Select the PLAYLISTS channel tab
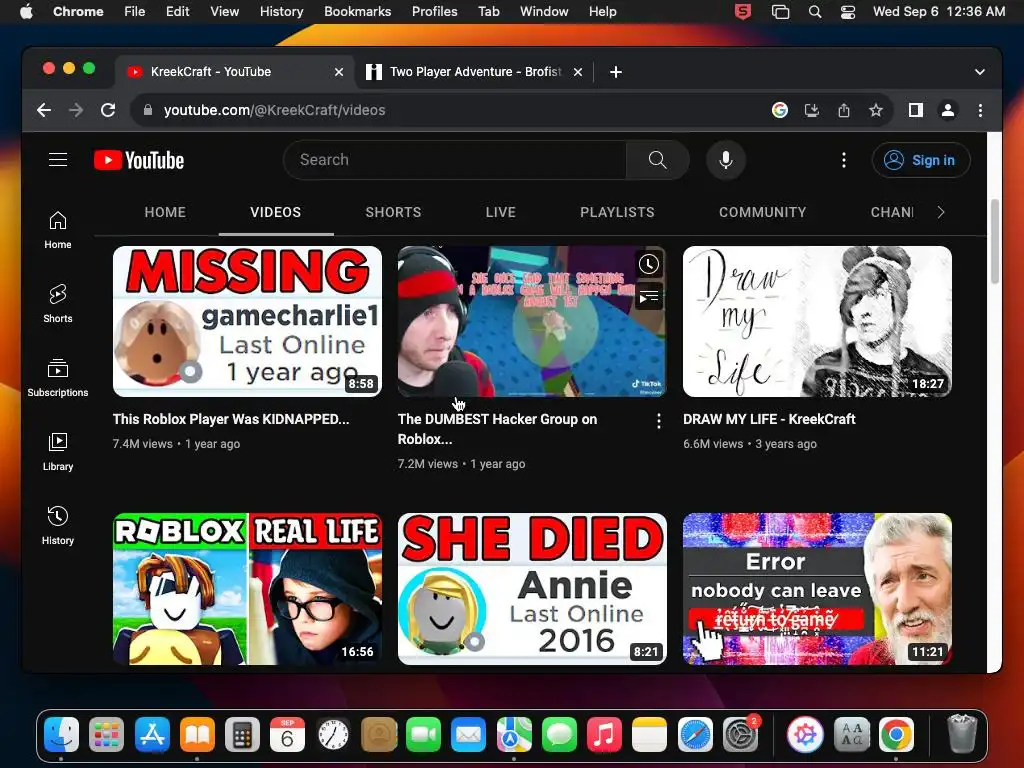This screenshot has height=768, width=1024. [617, 212]
